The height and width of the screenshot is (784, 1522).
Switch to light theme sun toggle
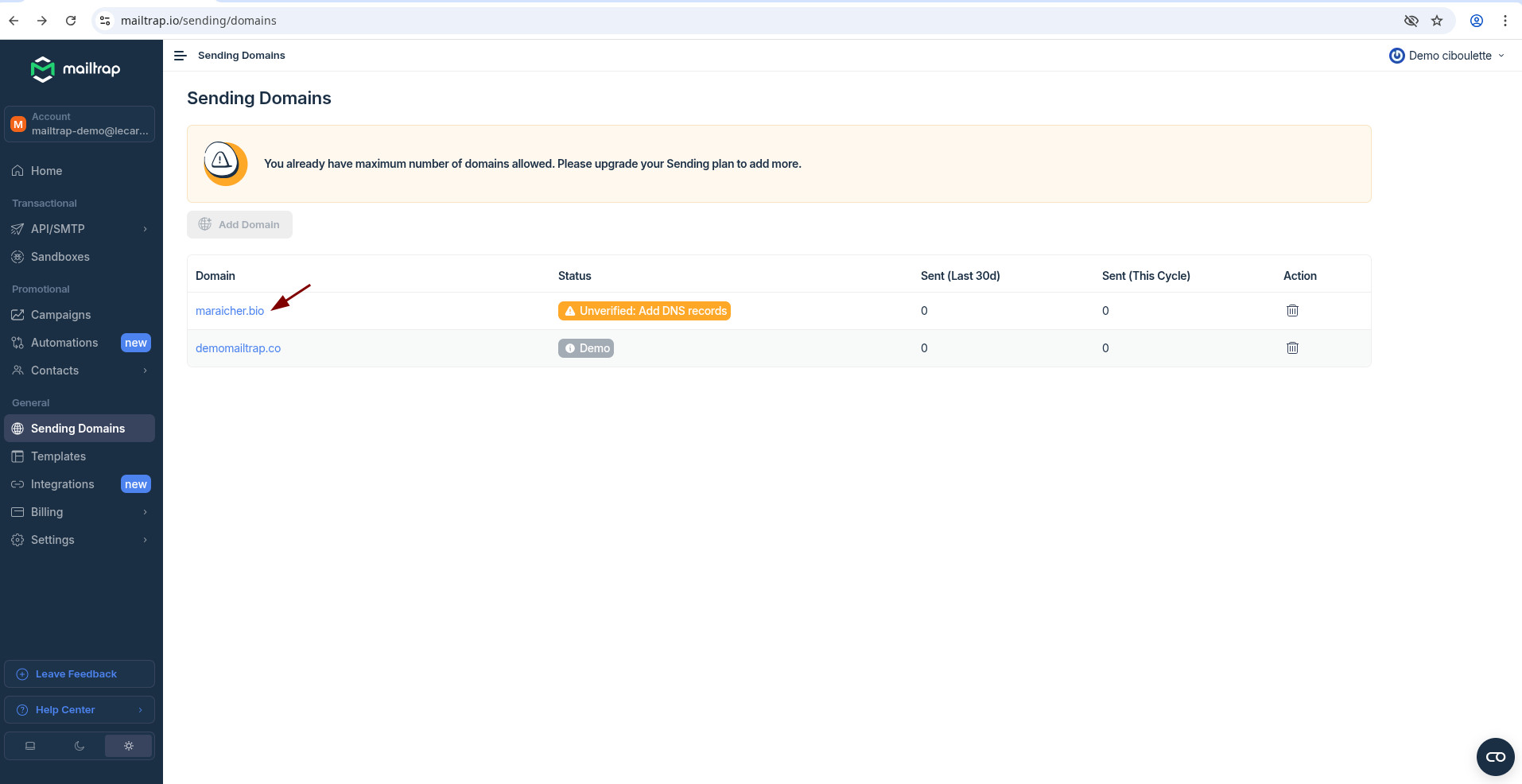tap(128, 746)
